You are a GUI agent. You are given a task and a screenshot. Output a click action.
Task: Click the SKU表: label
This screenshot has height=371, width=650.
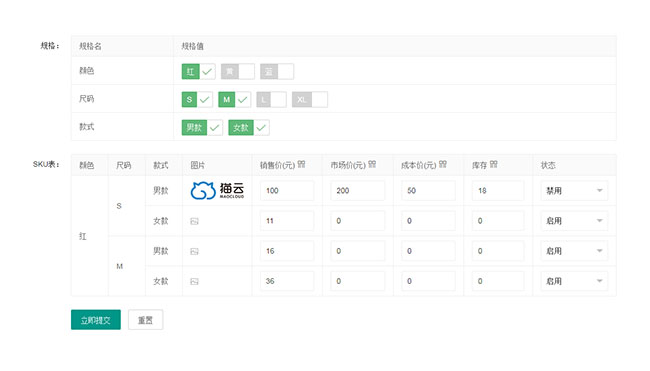(x=46, y=164)
